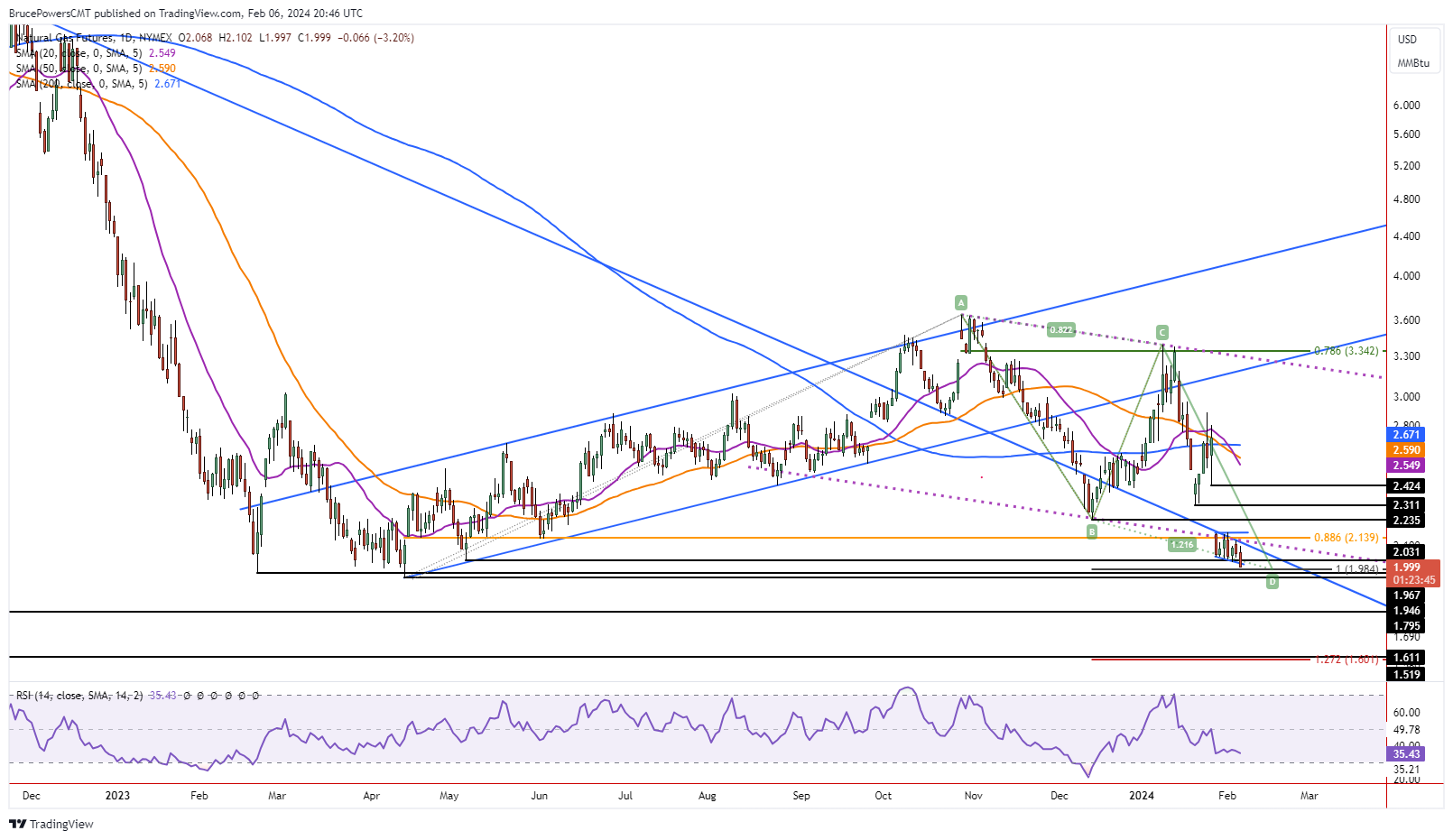Viewport: 1453px width, 840px height.
Task: Click the 3.300 price axis label
Action: coord(1406,356)
